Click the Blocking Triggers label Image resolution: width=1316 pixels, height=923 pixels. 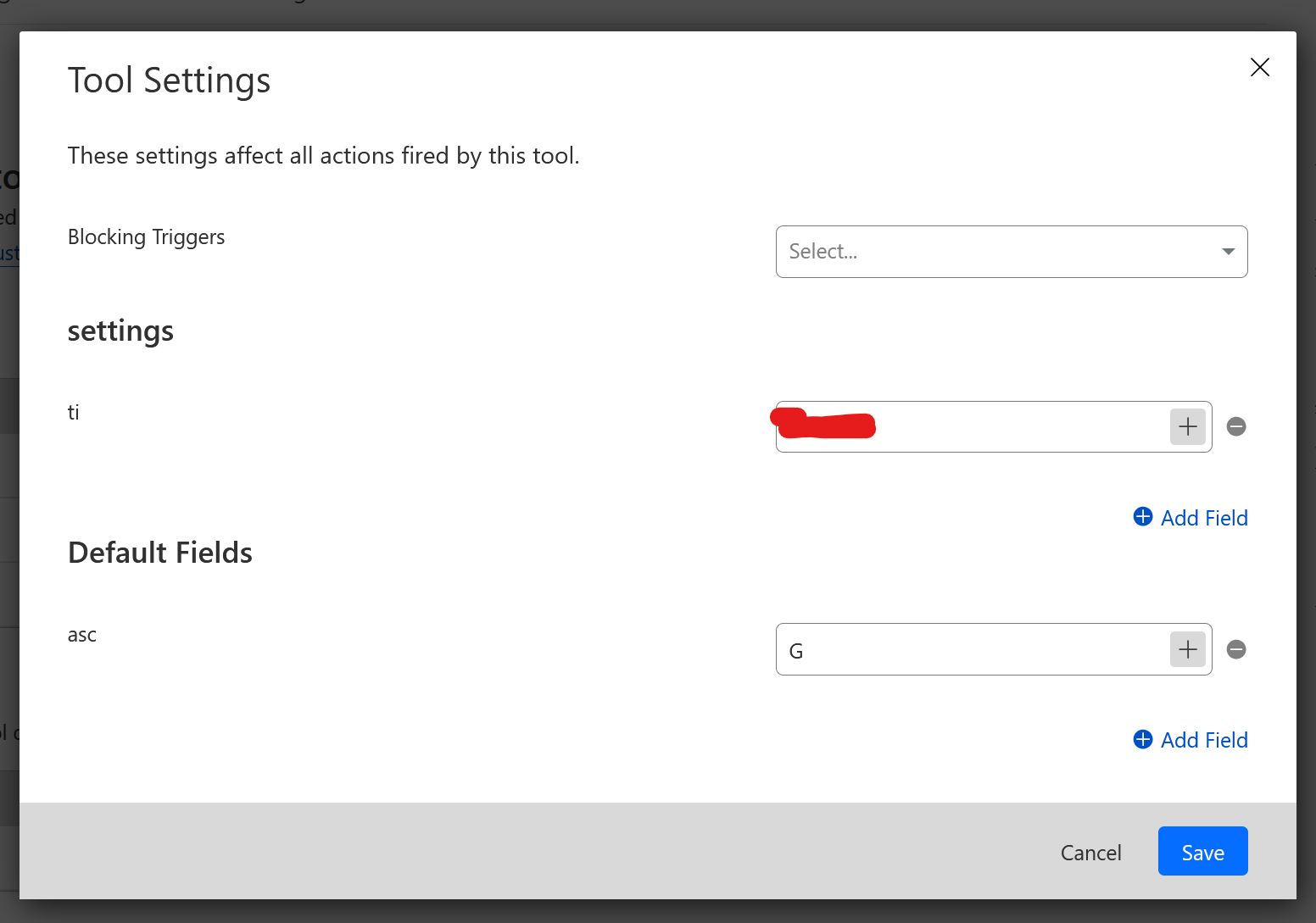tap(146, 237)
